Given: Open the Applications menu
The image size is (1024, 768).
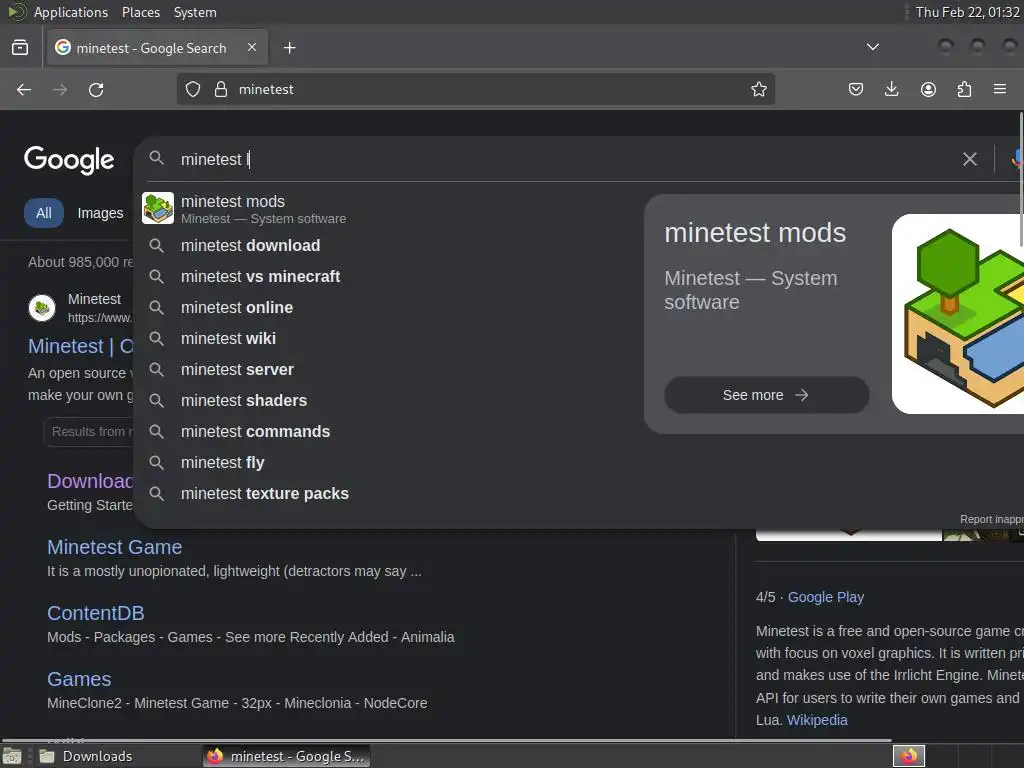Looking at the screenshot, I should pos(71,12).
